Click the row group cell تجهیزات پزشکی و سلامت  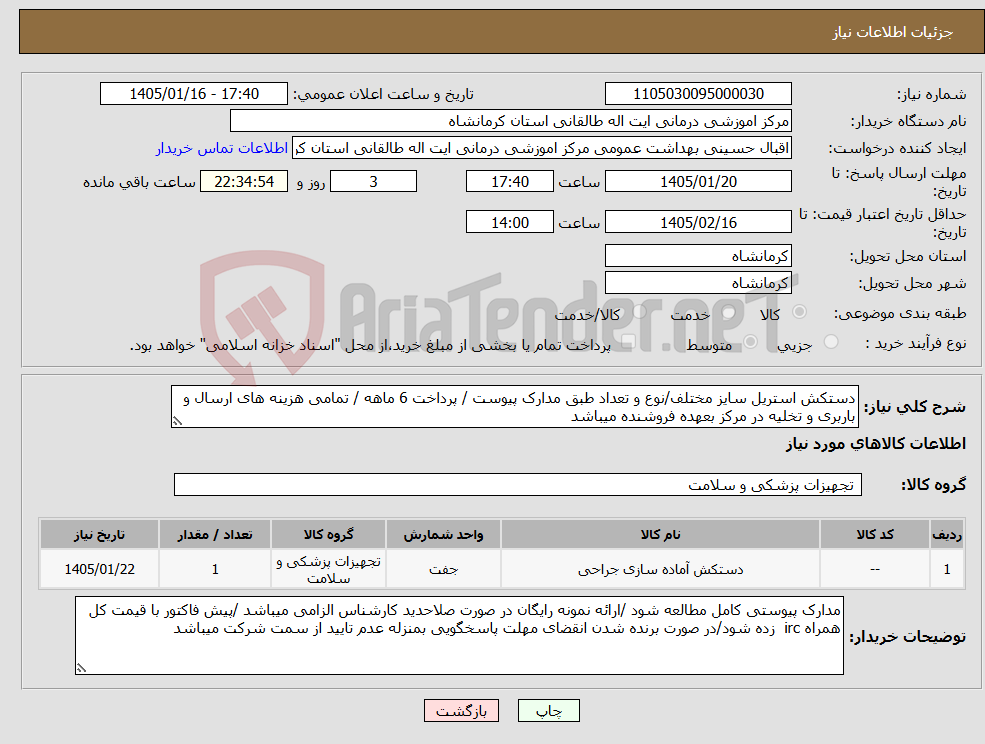[329, 569]
